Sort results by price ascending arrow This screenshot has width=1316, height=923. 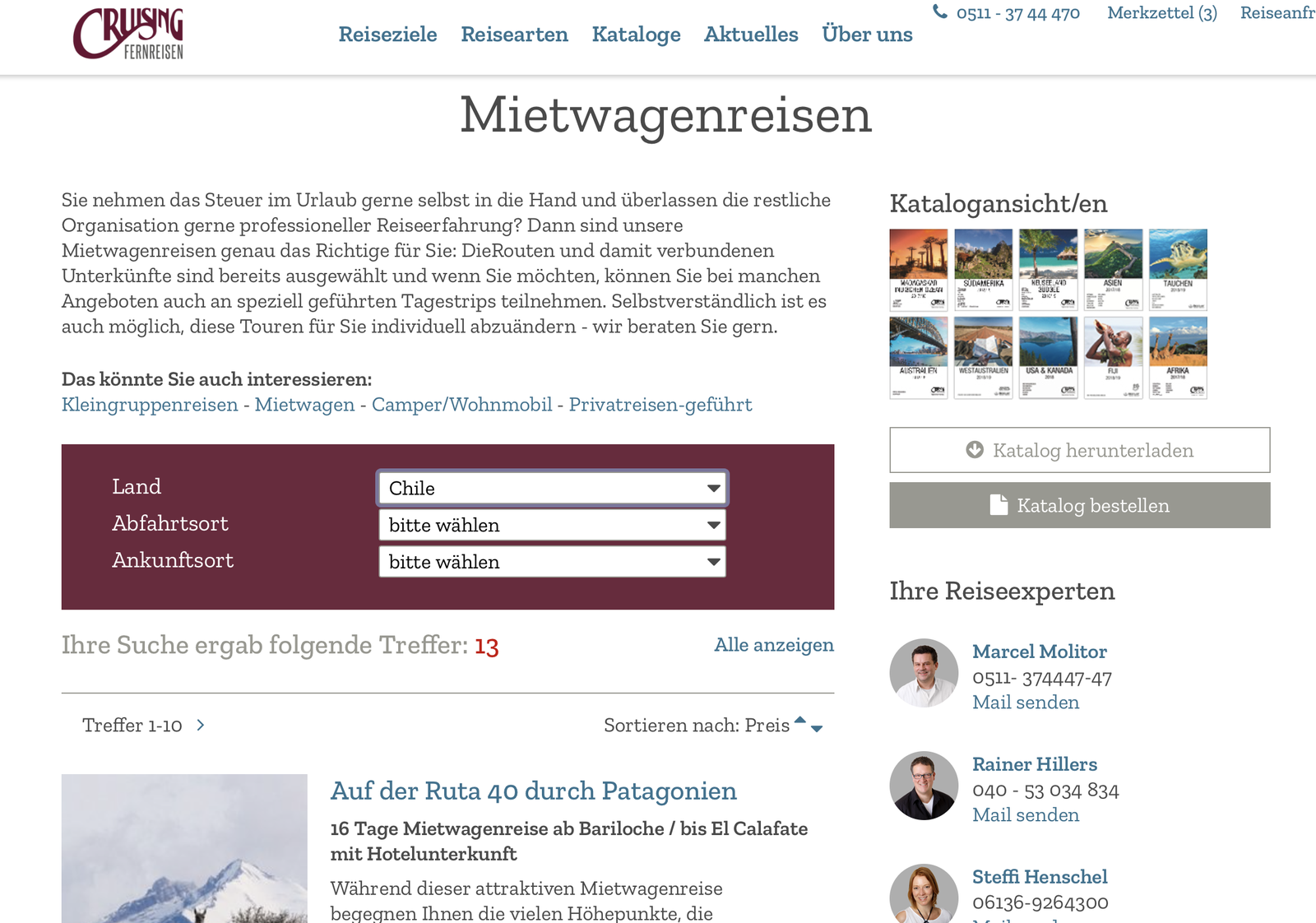[799, 720]
